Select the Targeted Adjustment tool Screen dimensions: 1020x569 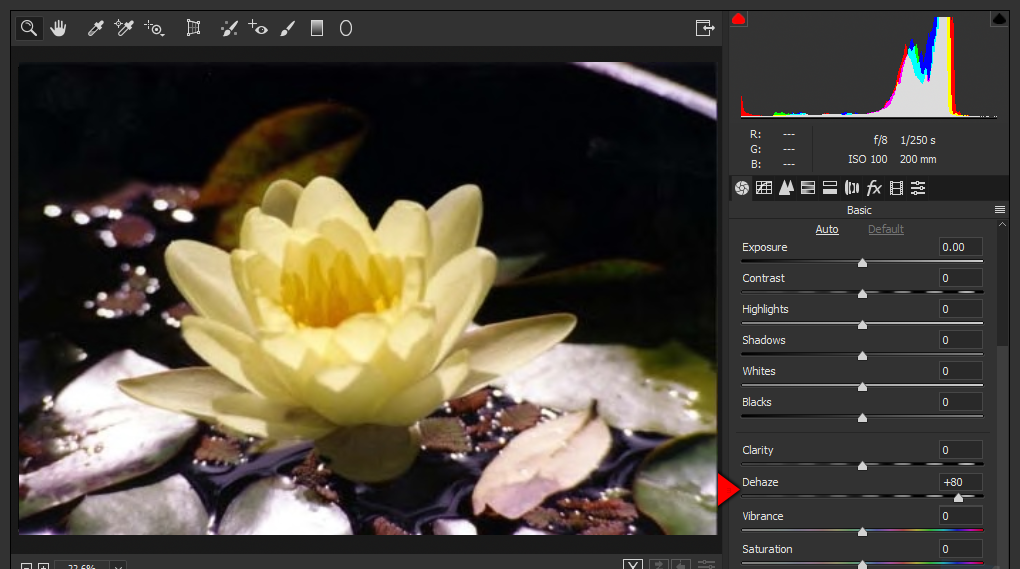(x=154, y=28)
